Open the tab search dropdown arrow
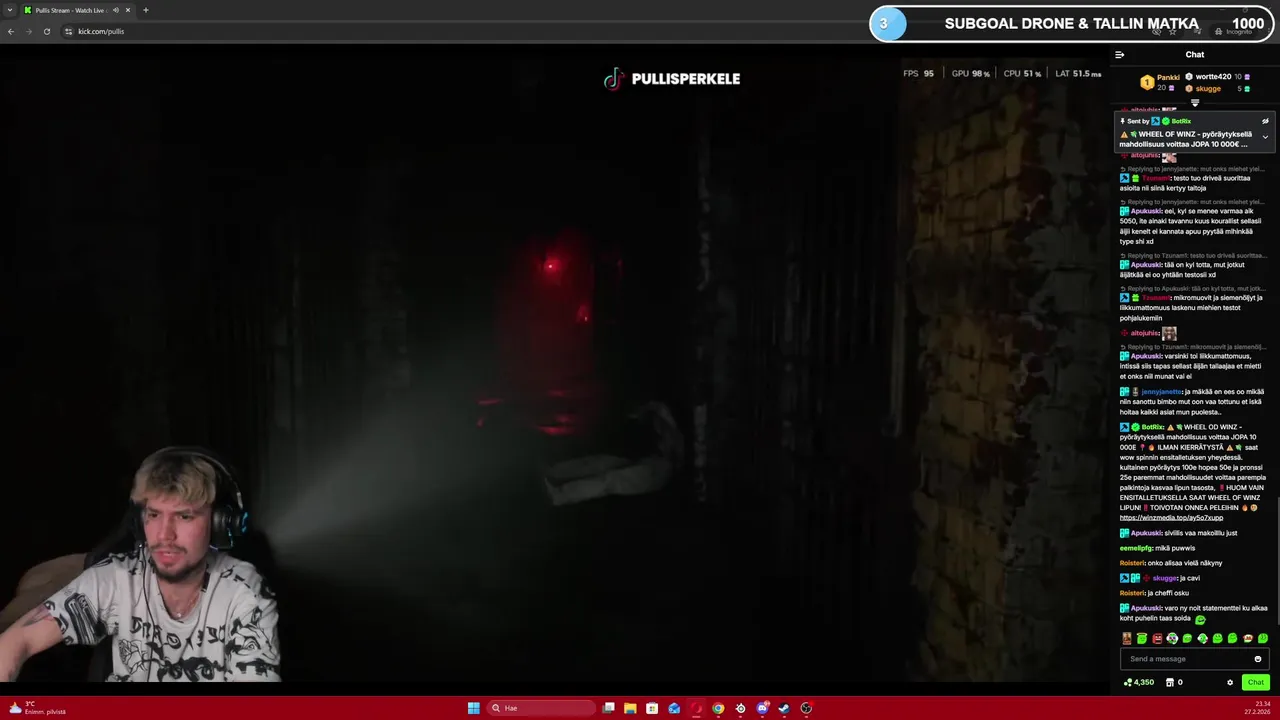This screenshot has height=720, width=1280. 9,10
